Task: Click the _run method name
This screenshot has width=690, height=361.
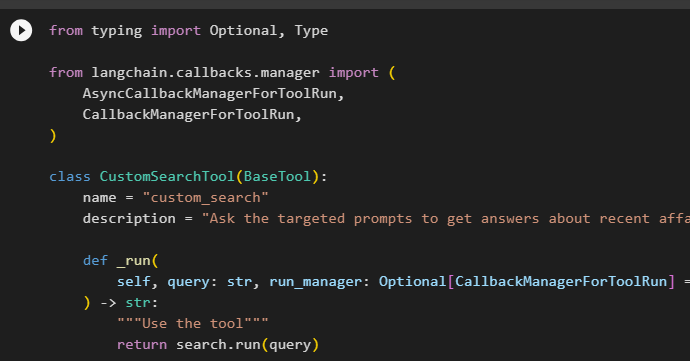Action: pos(133,261)
